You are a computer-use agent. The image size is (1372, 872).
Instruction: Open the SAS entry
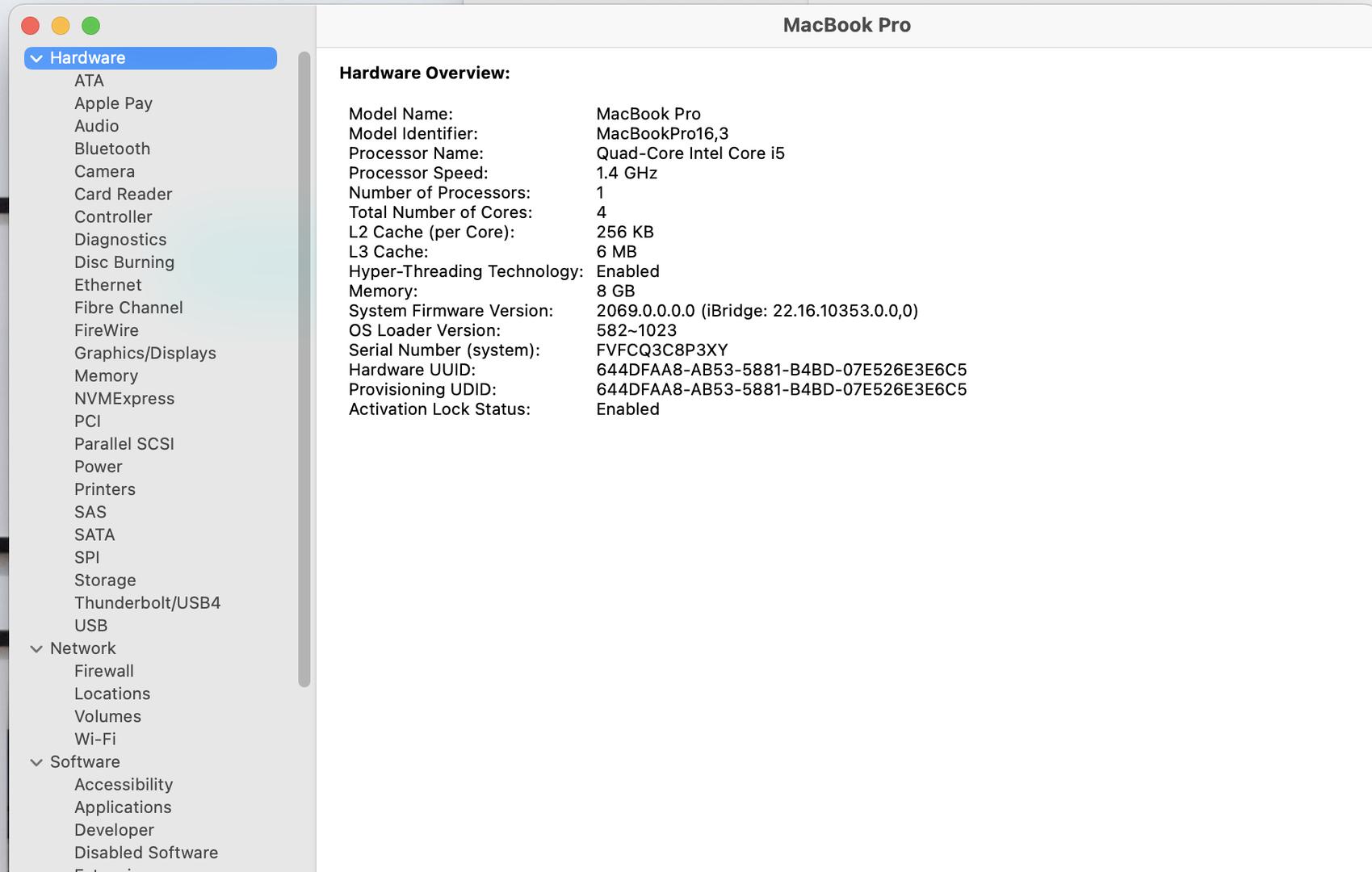pyautogui.click(x=90, y=512)
